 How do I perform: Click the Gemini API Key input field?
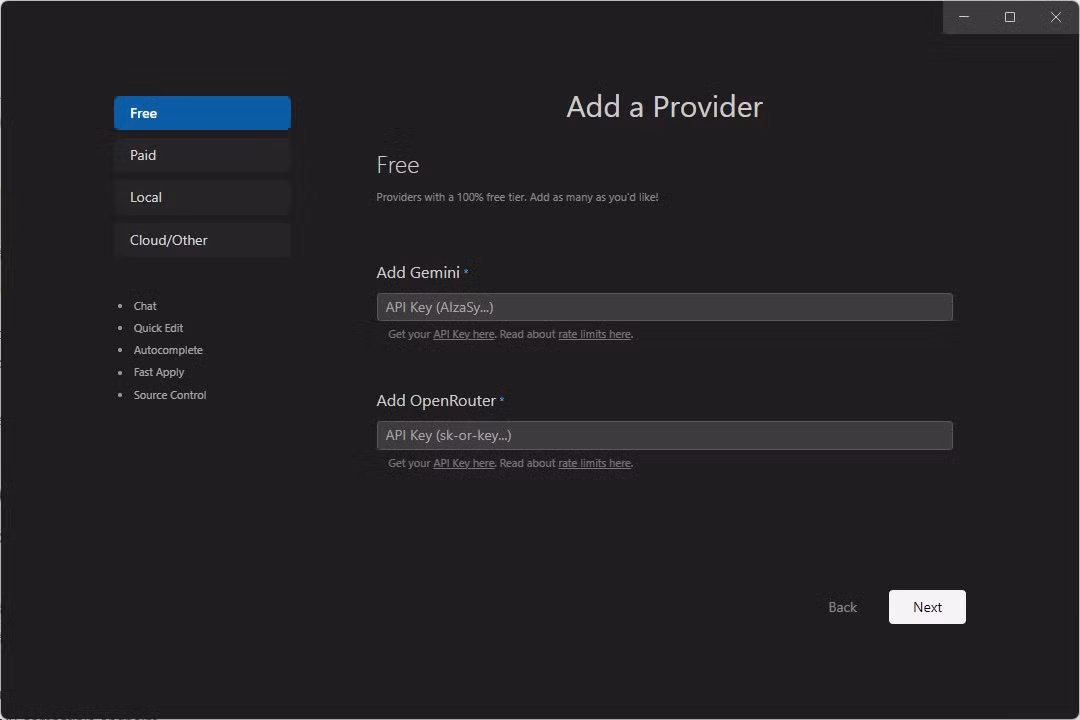tap(664, 307)
